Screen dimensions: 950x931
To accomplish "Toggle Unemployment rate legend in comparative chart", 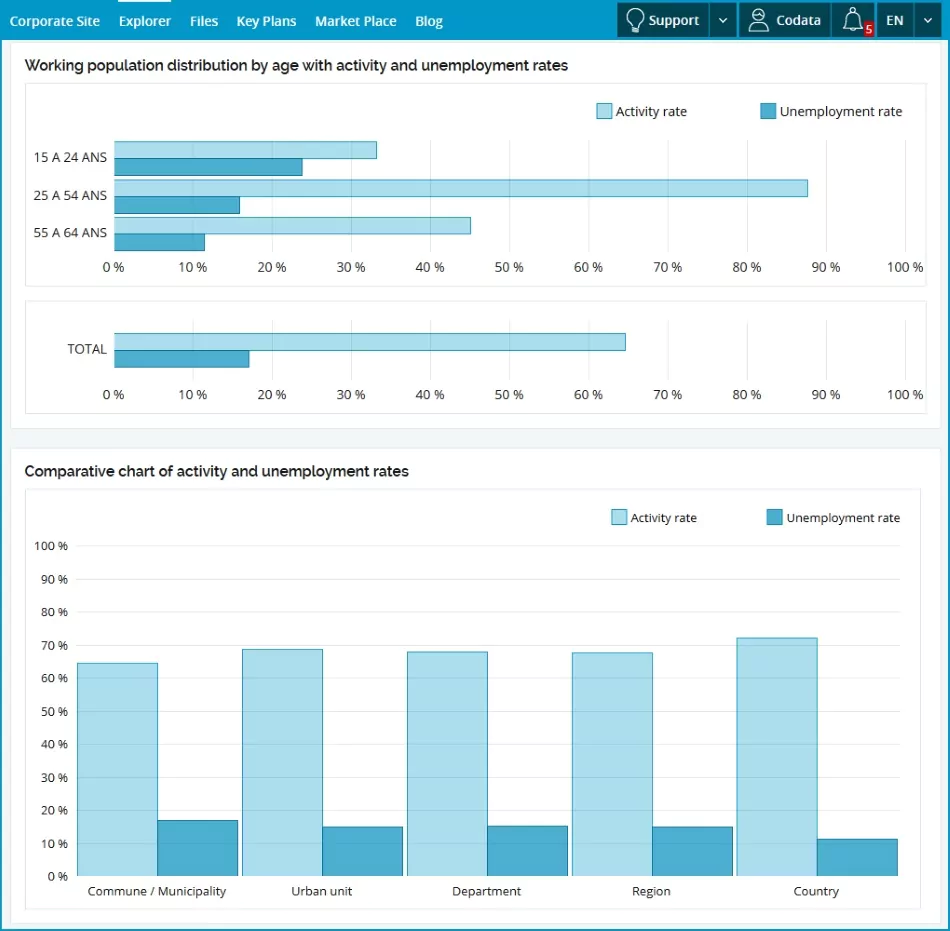I will [x=833, y=517].
